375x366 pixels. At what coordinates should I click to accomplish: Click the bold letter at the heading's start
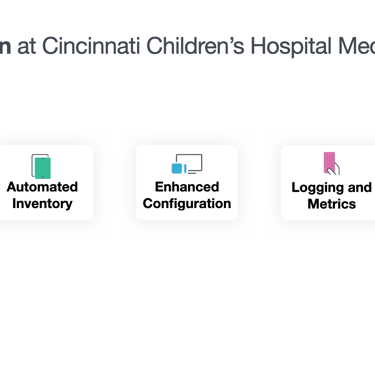tap(5, 48)
